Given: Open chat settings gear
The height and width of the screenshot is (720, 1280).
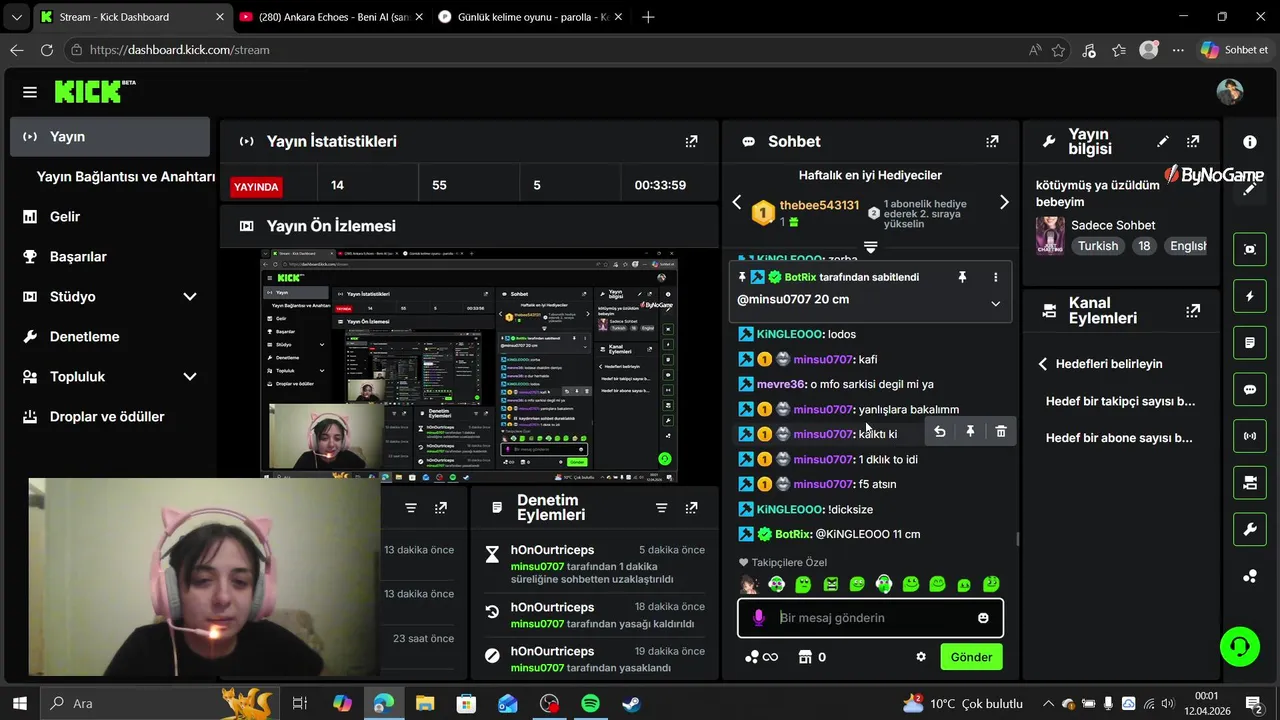Looking at the screenshot, I should [921, 657].
